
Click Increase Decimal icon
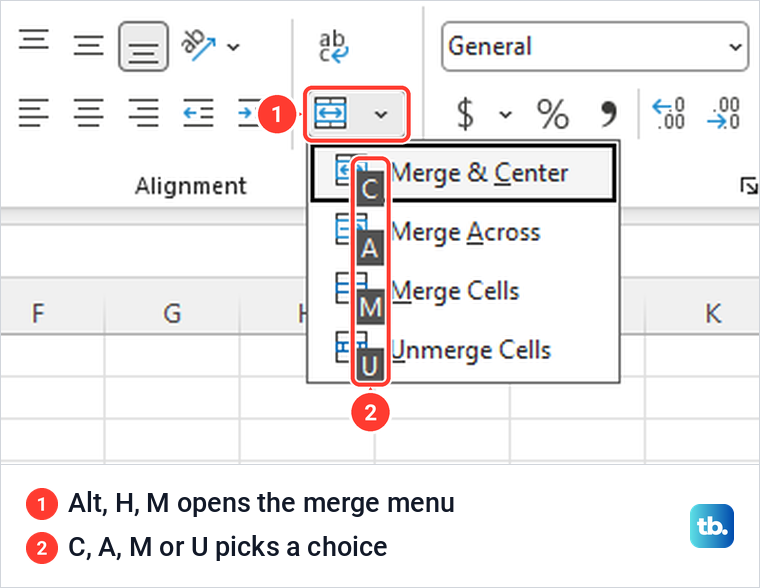coord(668,113)
